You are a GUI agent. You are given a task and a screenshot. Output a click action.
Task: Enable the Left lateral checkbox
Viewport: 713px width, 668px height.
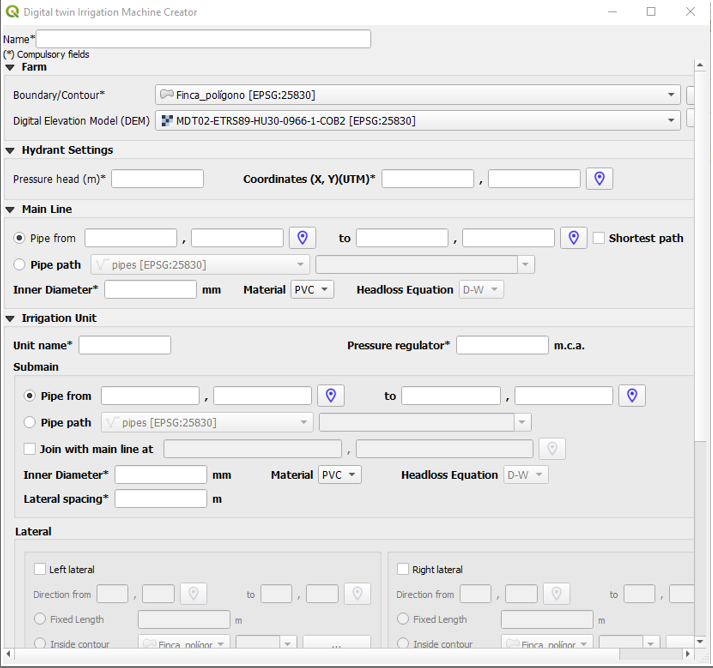click(x=40, y=569)
